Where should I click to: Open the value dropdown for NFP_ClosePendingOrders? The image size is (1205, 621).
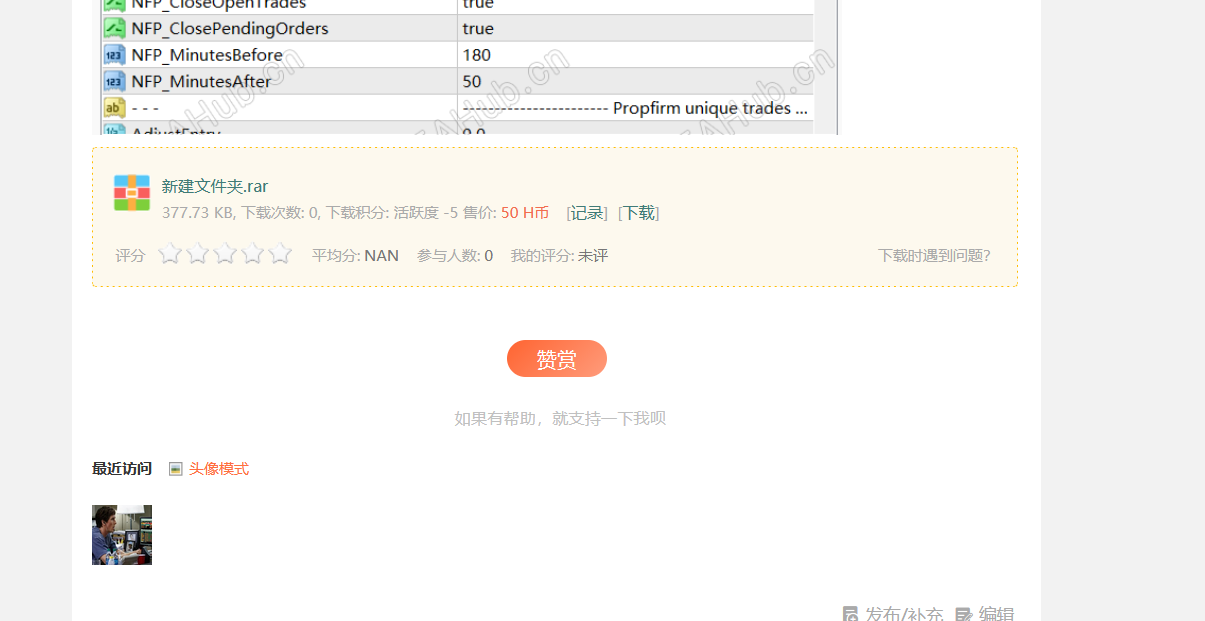tap(477, 28)
